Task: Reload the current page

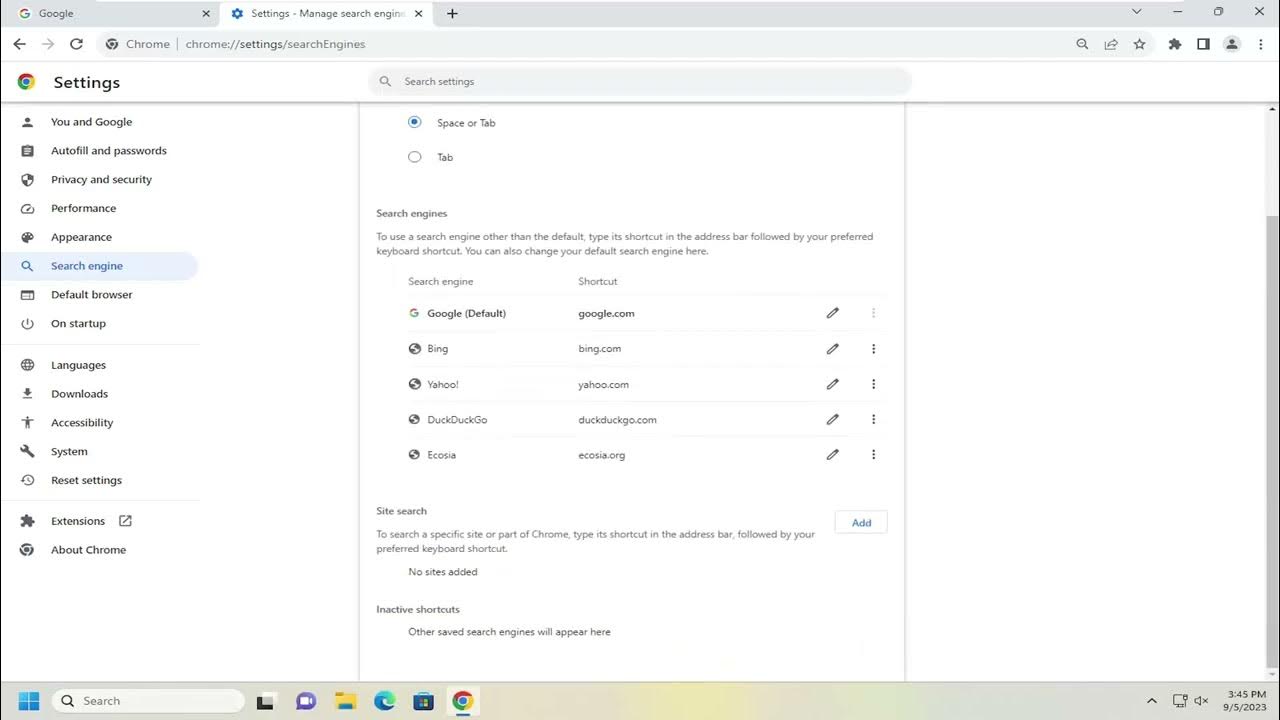Action: 76,44
